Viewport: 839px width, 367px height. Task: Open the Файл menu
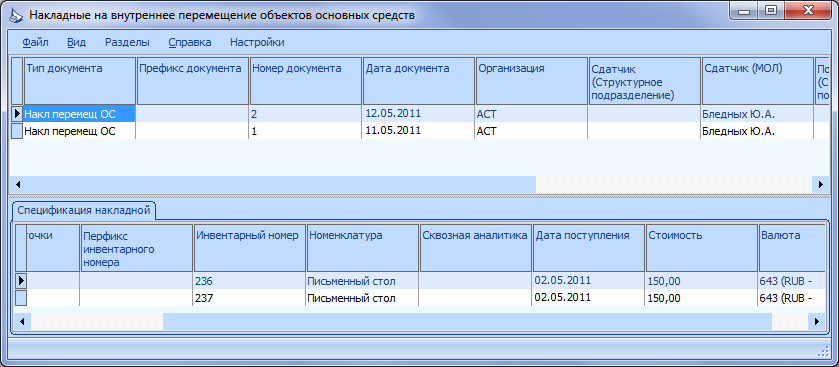click(36, 42)
